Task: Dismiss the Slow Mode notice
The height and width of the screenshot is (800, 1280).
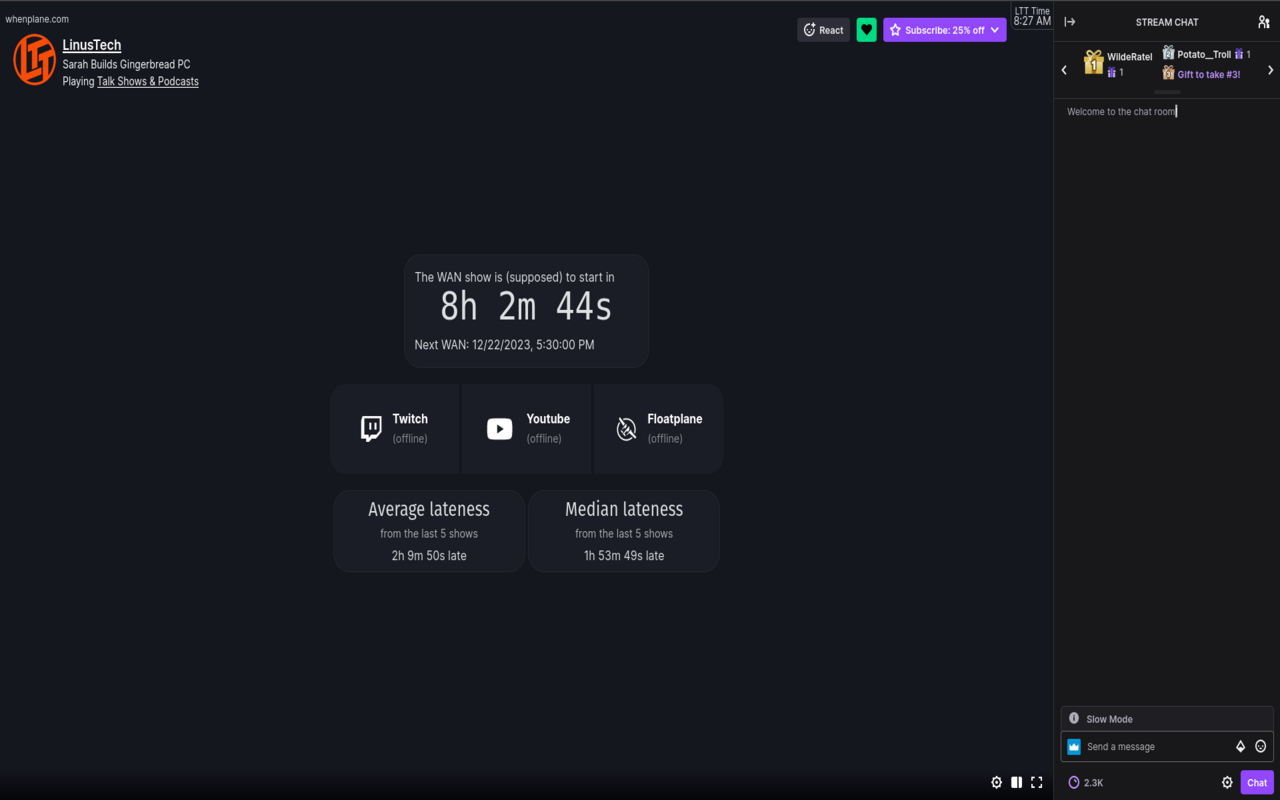Action: tap(1073, 718)
